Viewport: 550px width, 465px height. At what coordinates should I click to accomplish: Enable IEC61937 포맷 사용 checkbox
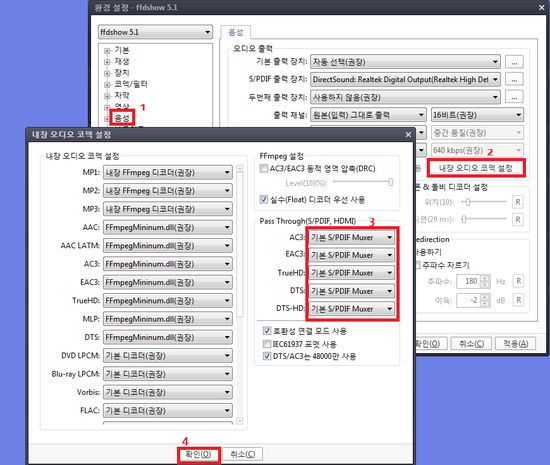[x=267, y=344]
